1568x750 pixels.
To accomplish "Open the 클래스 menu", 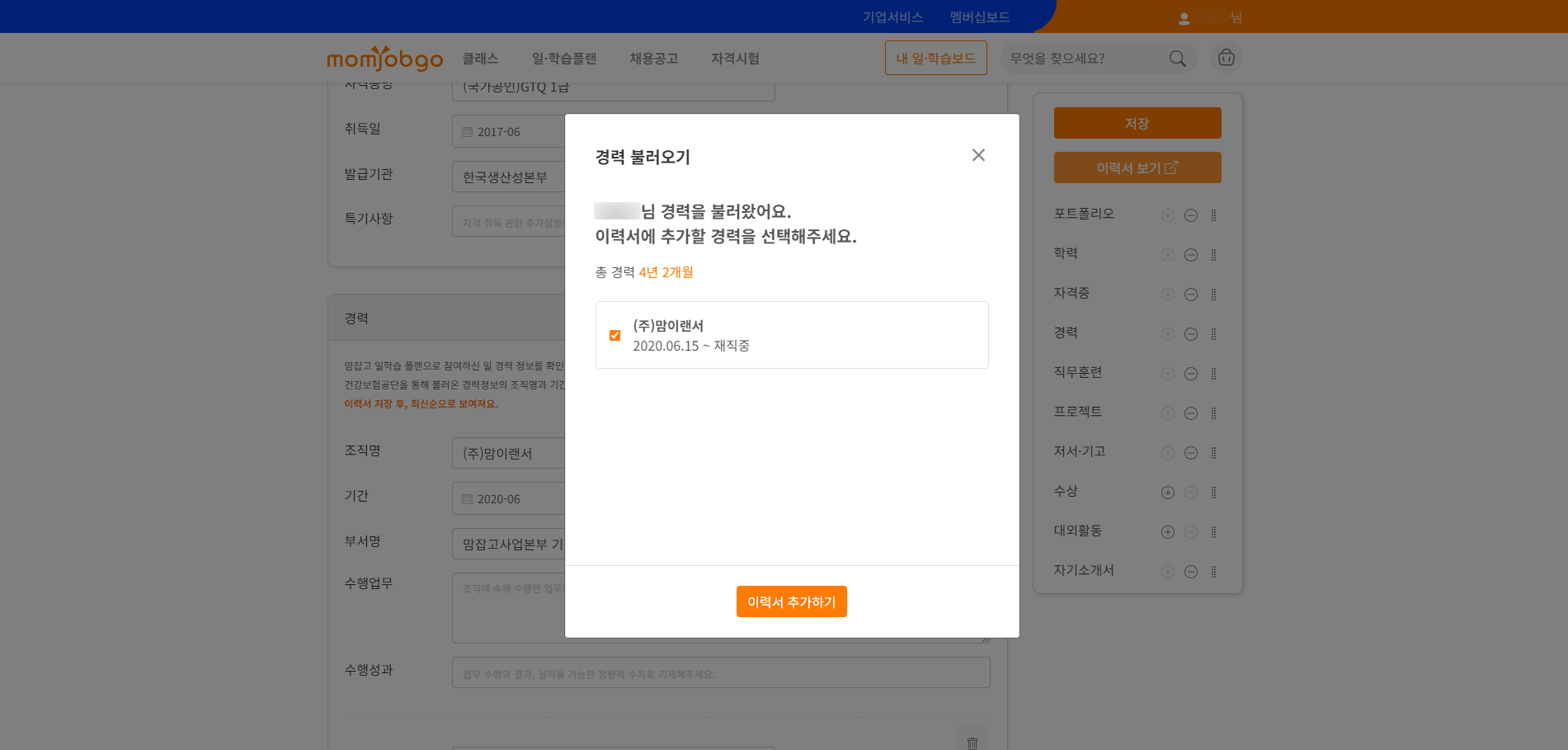I will coord(480,59).
